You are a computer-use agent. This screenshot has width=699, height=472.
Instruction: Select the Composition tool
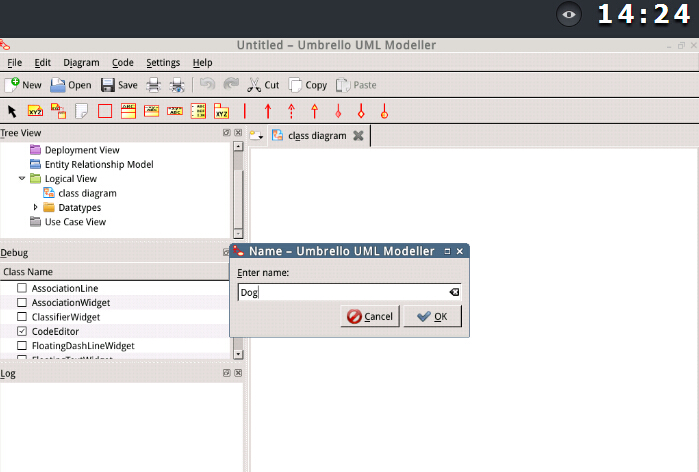click(x=361, y=111)
